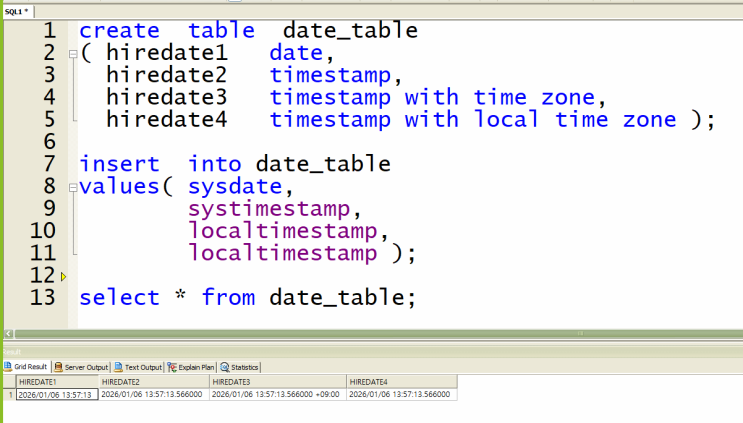Click the Server Output tab icon

pyautogui.click(x=58, y=367)
